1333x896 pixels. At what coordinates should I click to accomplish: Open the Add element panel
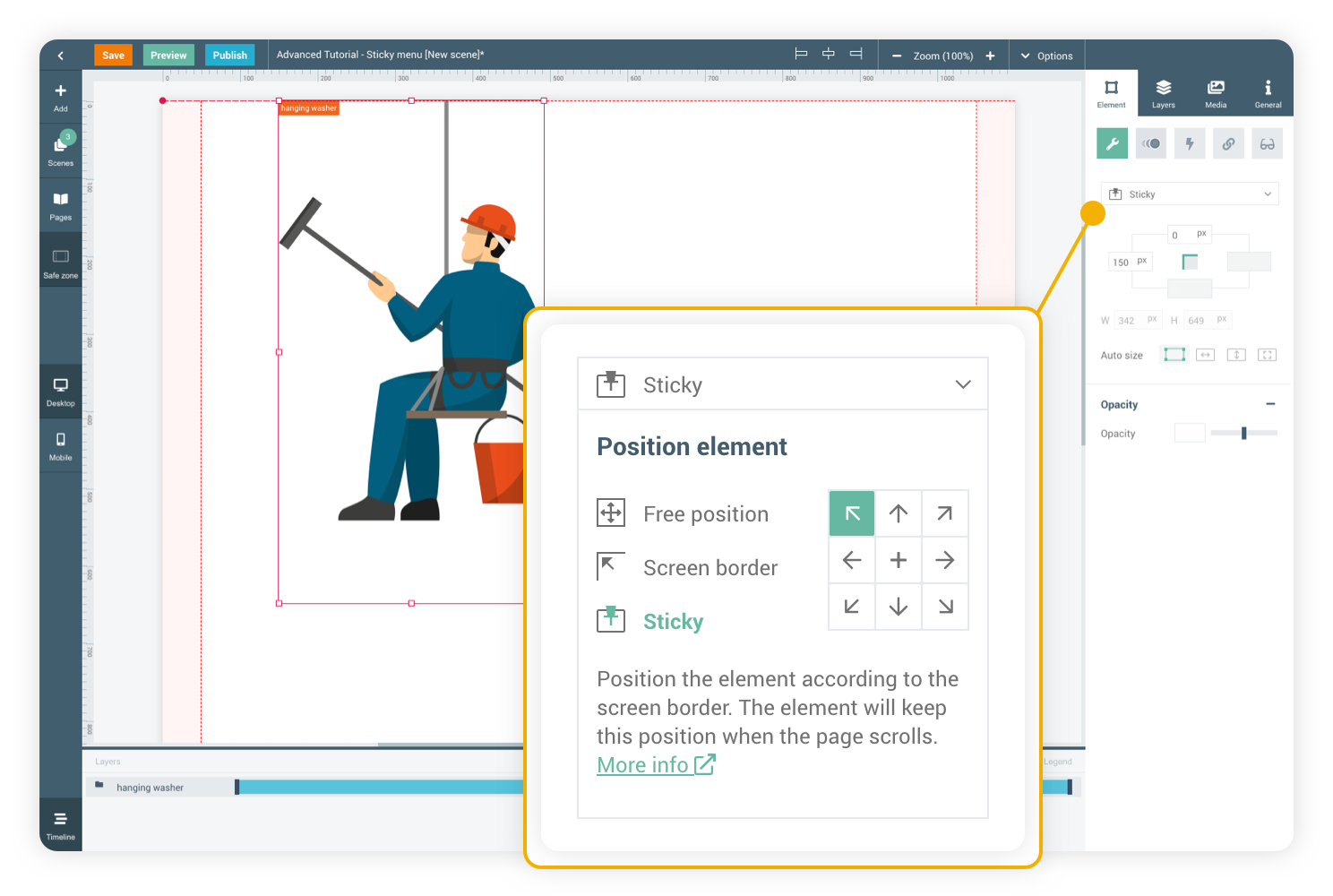pos(61,97)
